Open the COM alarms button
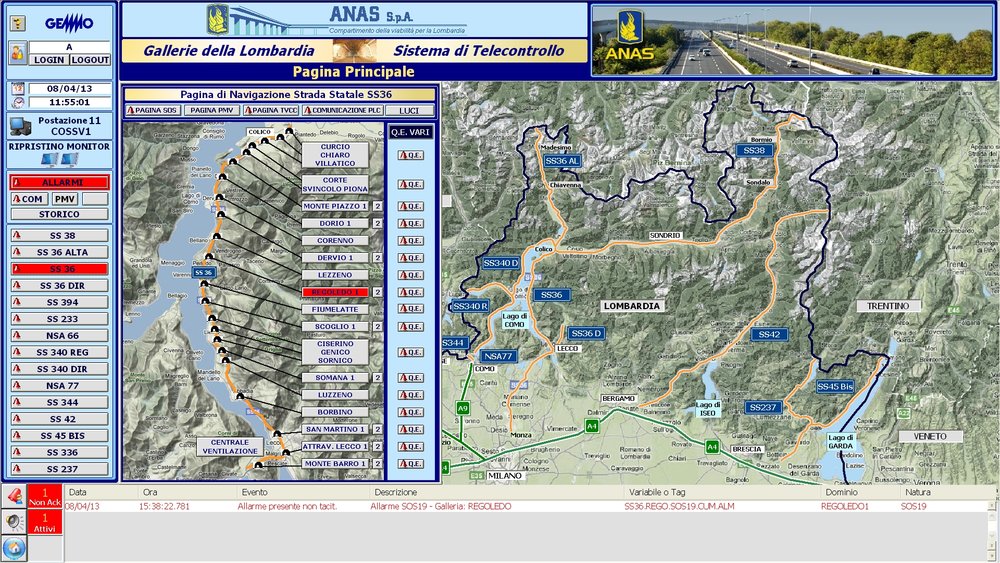Screen dimensions: 1000x563 (x=28, y=199)
